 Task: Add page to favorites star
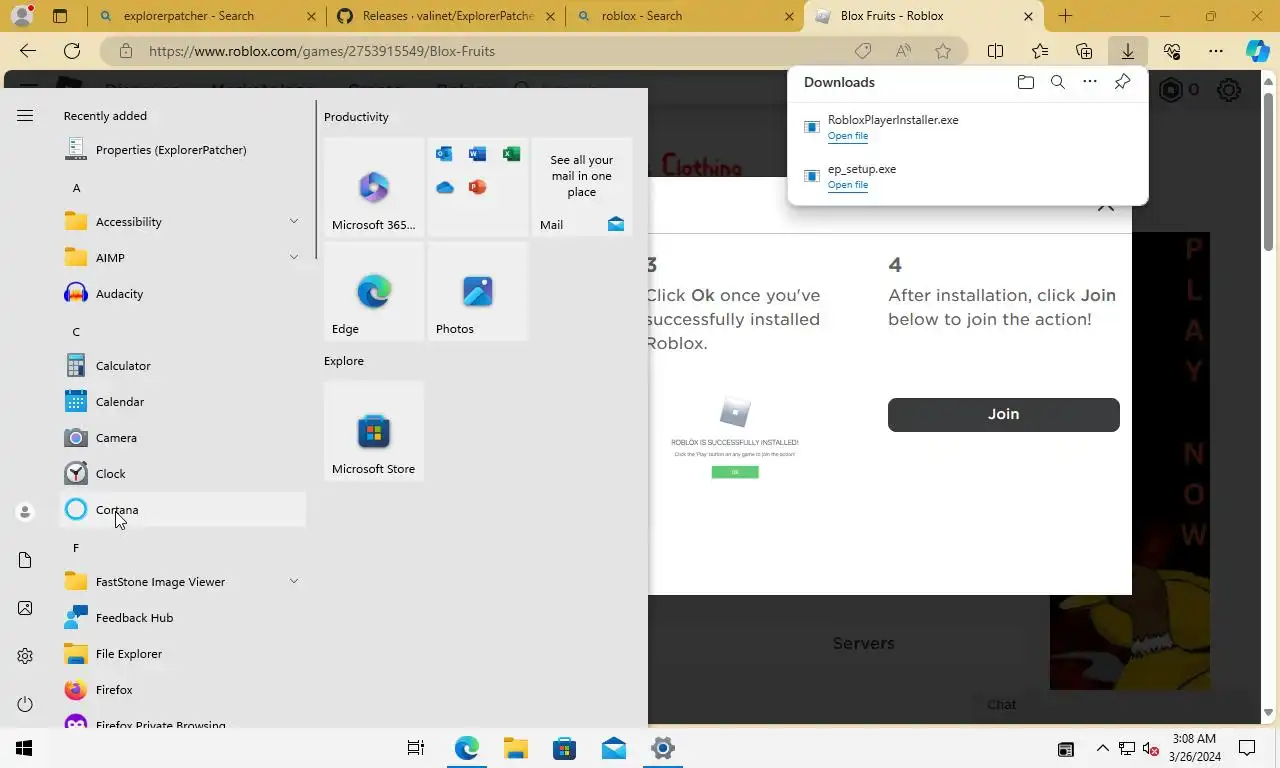(x=943, y=51)
